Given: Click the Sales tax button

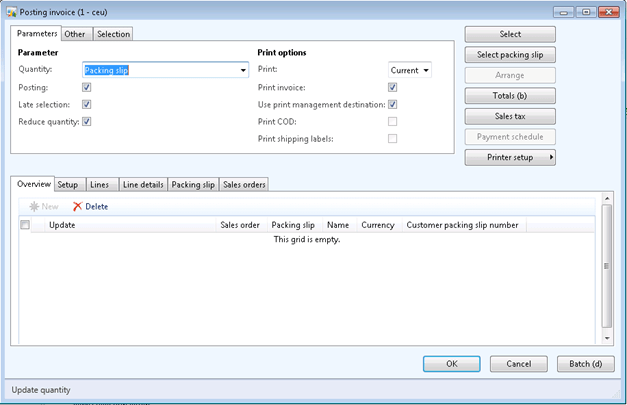Looking at the screenshot, I should [x=510, y=116].
